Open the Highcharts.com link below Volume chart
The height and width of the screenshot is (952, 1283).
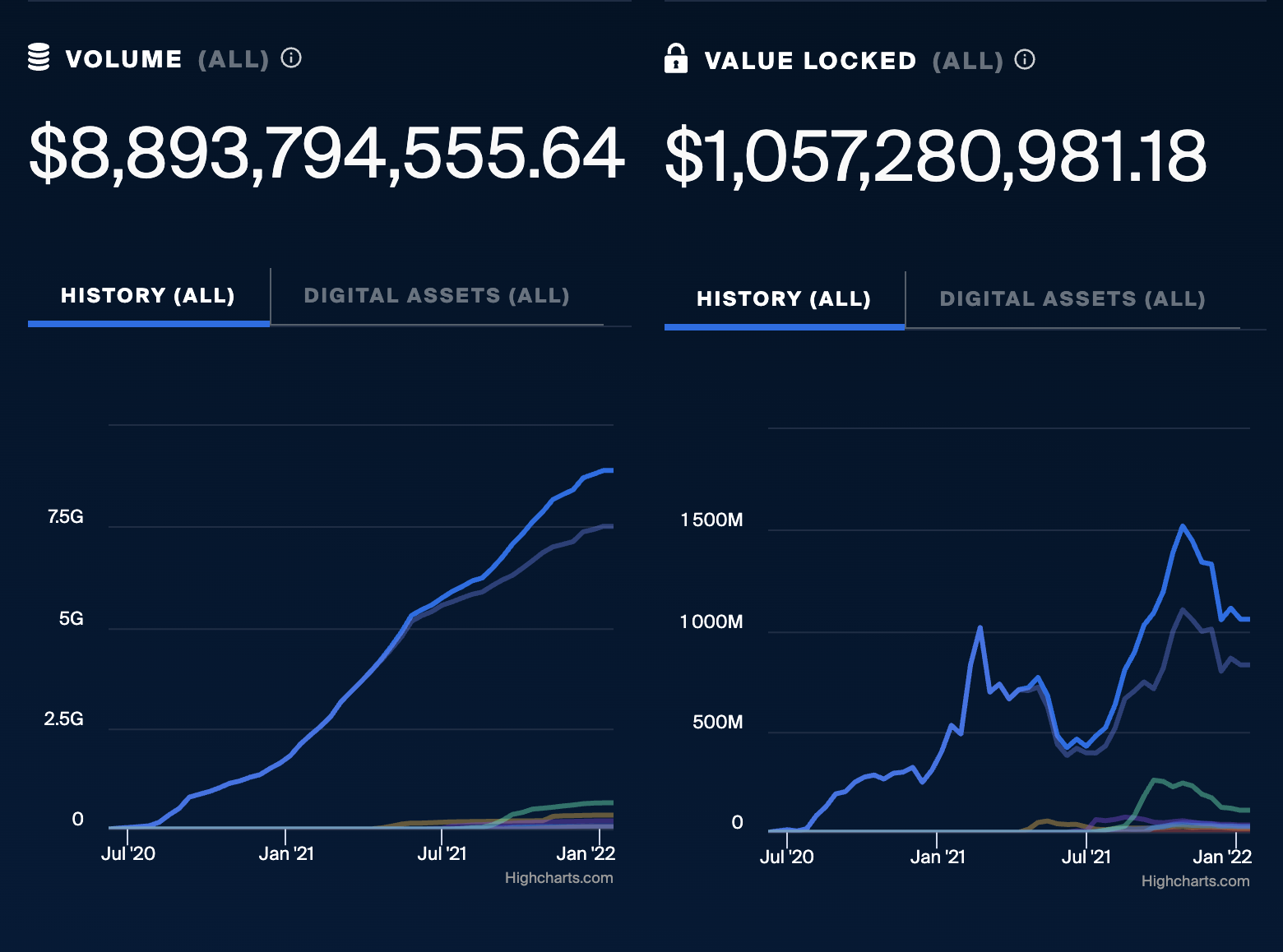point(558,878)
